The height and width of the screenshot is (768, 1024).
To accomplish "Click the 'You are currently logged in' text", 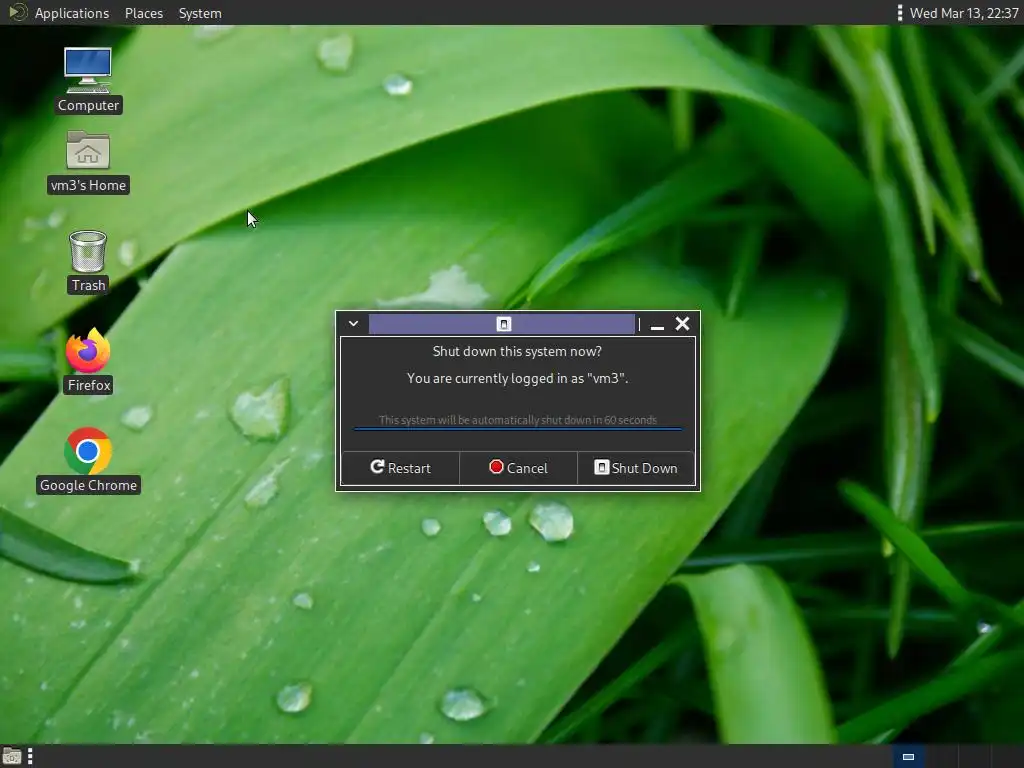I will click(517, 378).
